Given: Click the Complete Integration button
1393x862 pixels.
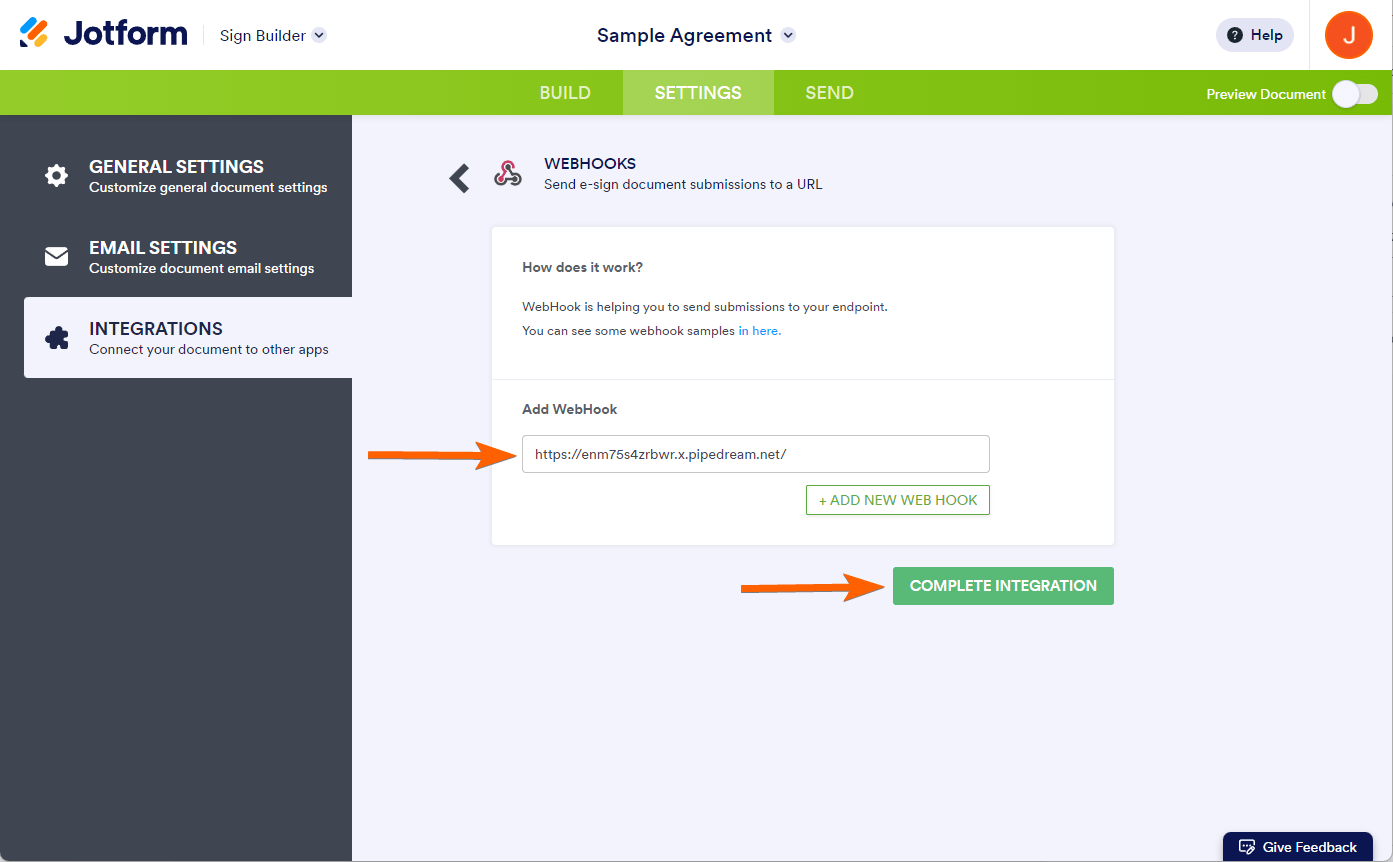Looking at the screenshot, I should point(1003,586).
